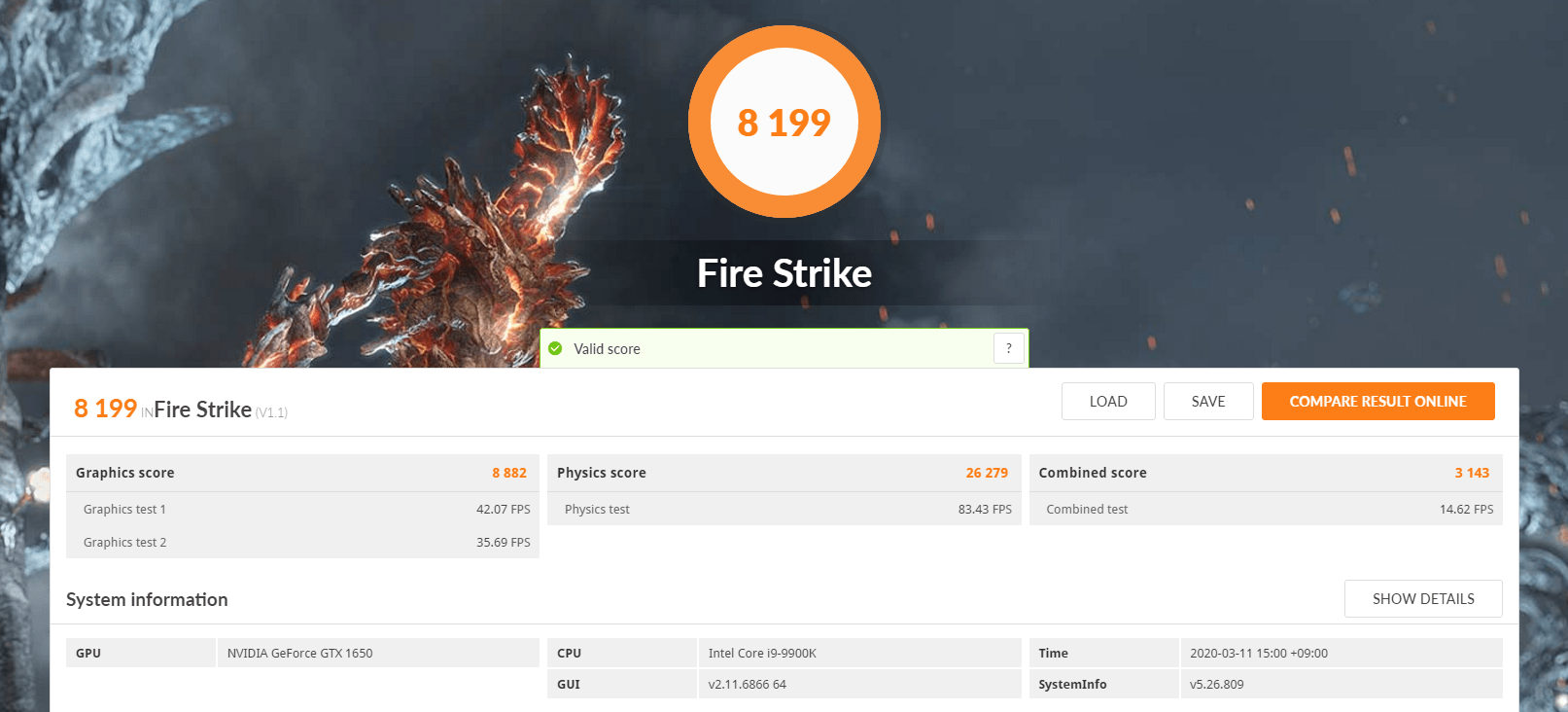Click the Graphics test 1 row
This screenshot has width=1568, height=712.
[x=302, y=509]
